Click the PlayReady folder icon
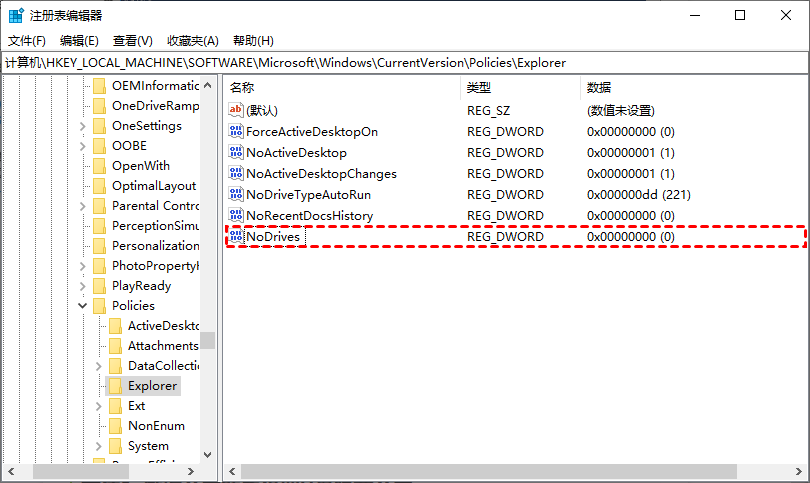 tap(99, 286)
